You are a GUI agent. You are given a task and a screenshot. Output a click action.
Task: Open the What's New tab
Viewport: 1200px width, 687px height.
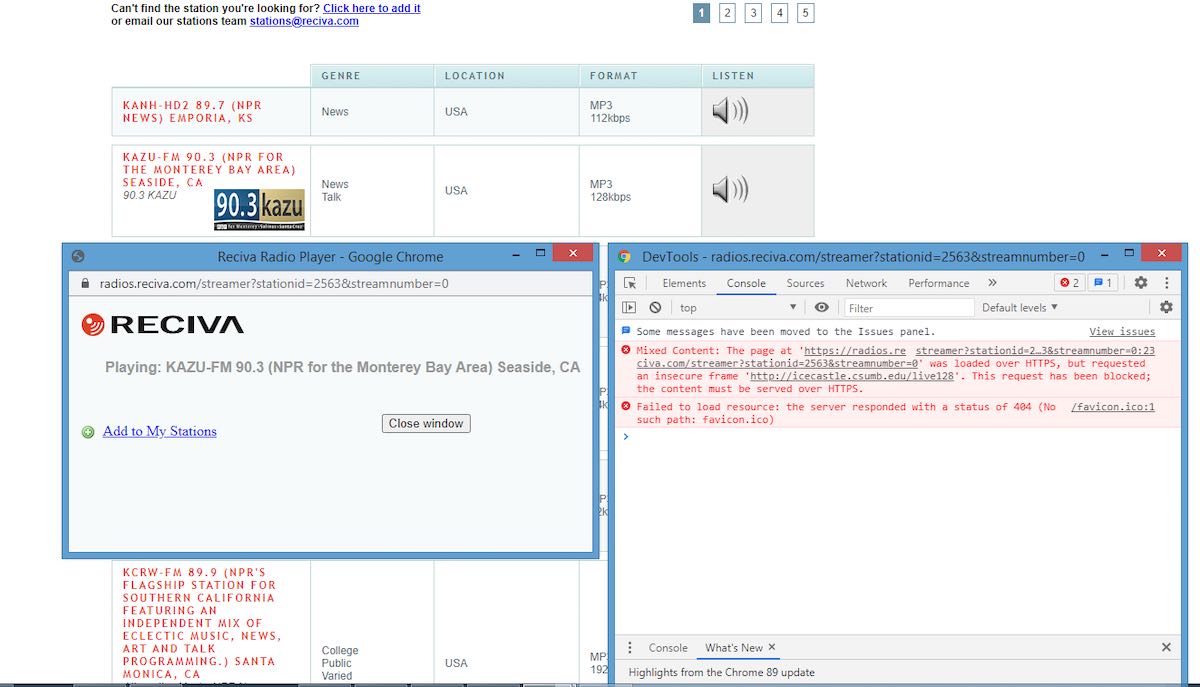732,647
